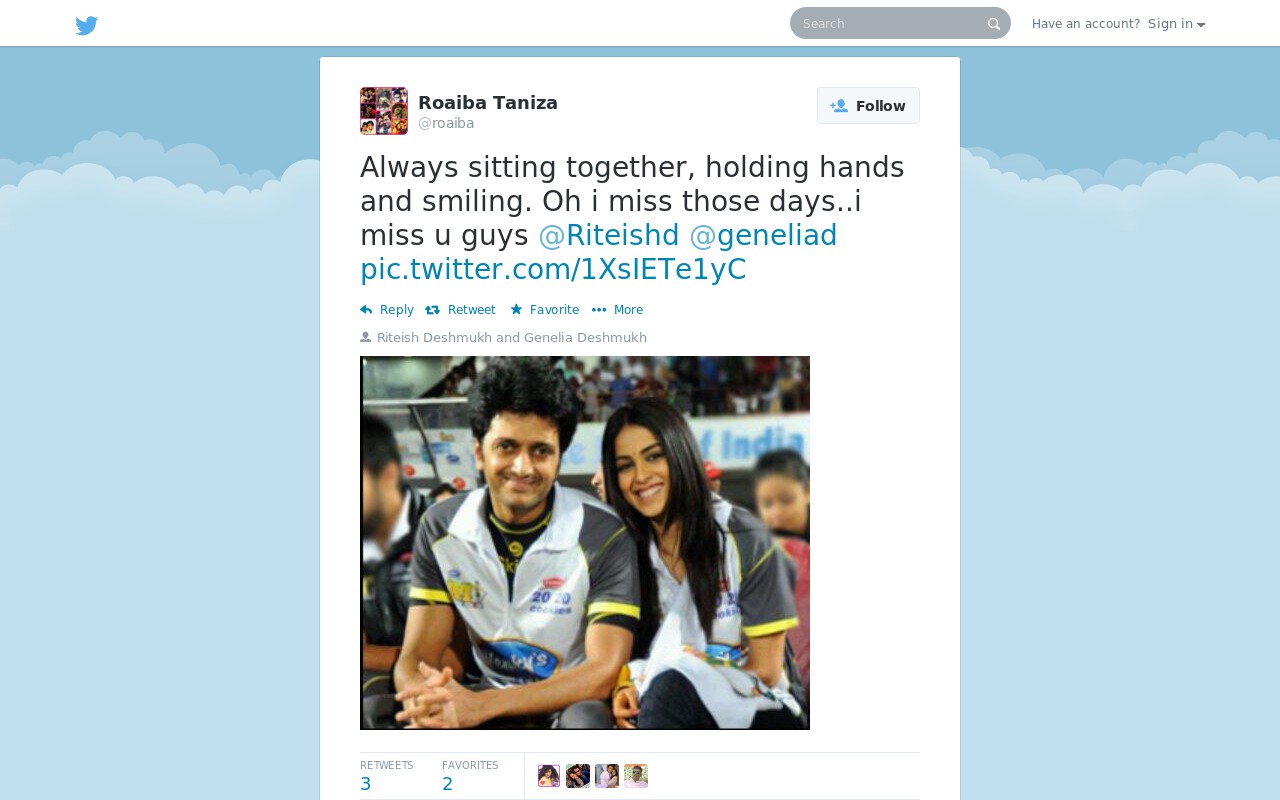Follow Roaiba Taniza

pos(868,106)
